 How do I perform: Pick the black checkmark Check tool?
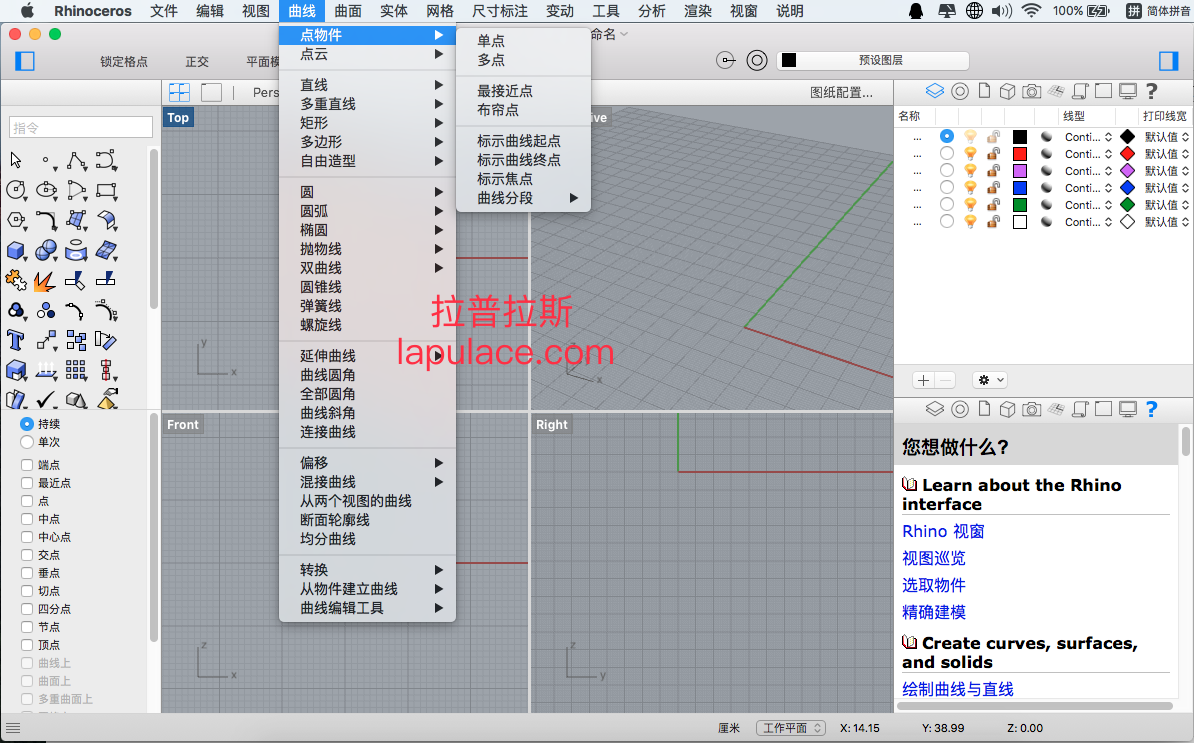46,399
